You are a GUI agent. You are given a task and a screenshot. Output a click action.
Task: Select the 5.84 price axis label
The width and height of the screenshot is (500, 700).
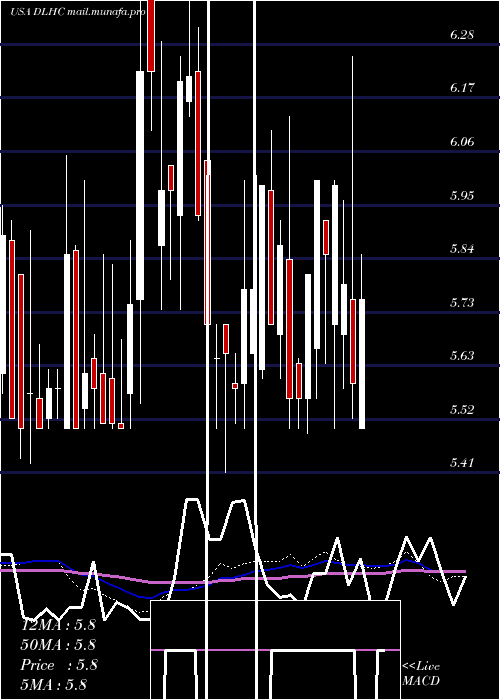point(462,249)
